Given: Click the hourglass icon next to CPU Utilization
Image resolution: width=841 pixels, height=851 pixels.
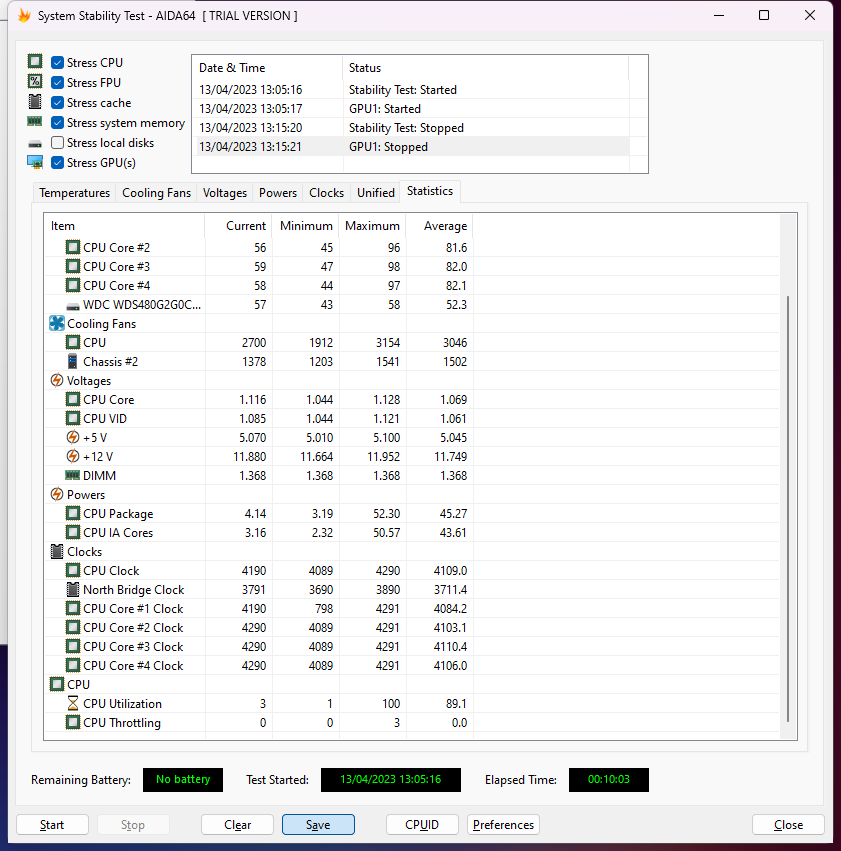Looking at the screenshot, I should point(73,703).
